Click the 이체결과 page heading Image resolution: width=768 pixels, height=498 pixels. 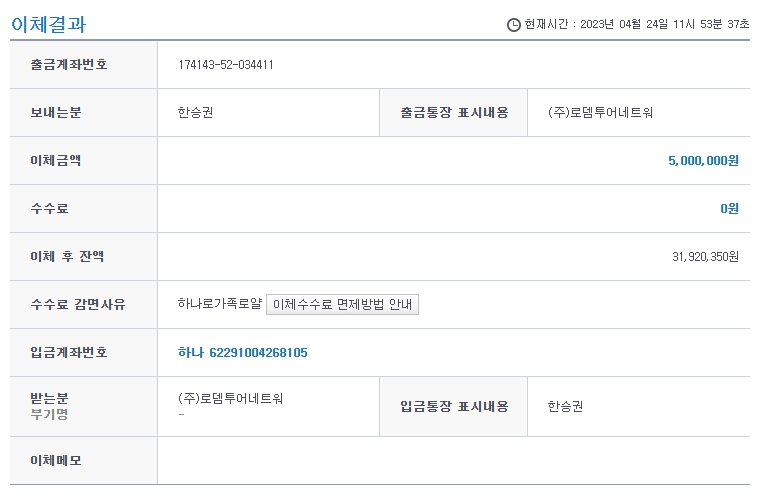point(49,24)
